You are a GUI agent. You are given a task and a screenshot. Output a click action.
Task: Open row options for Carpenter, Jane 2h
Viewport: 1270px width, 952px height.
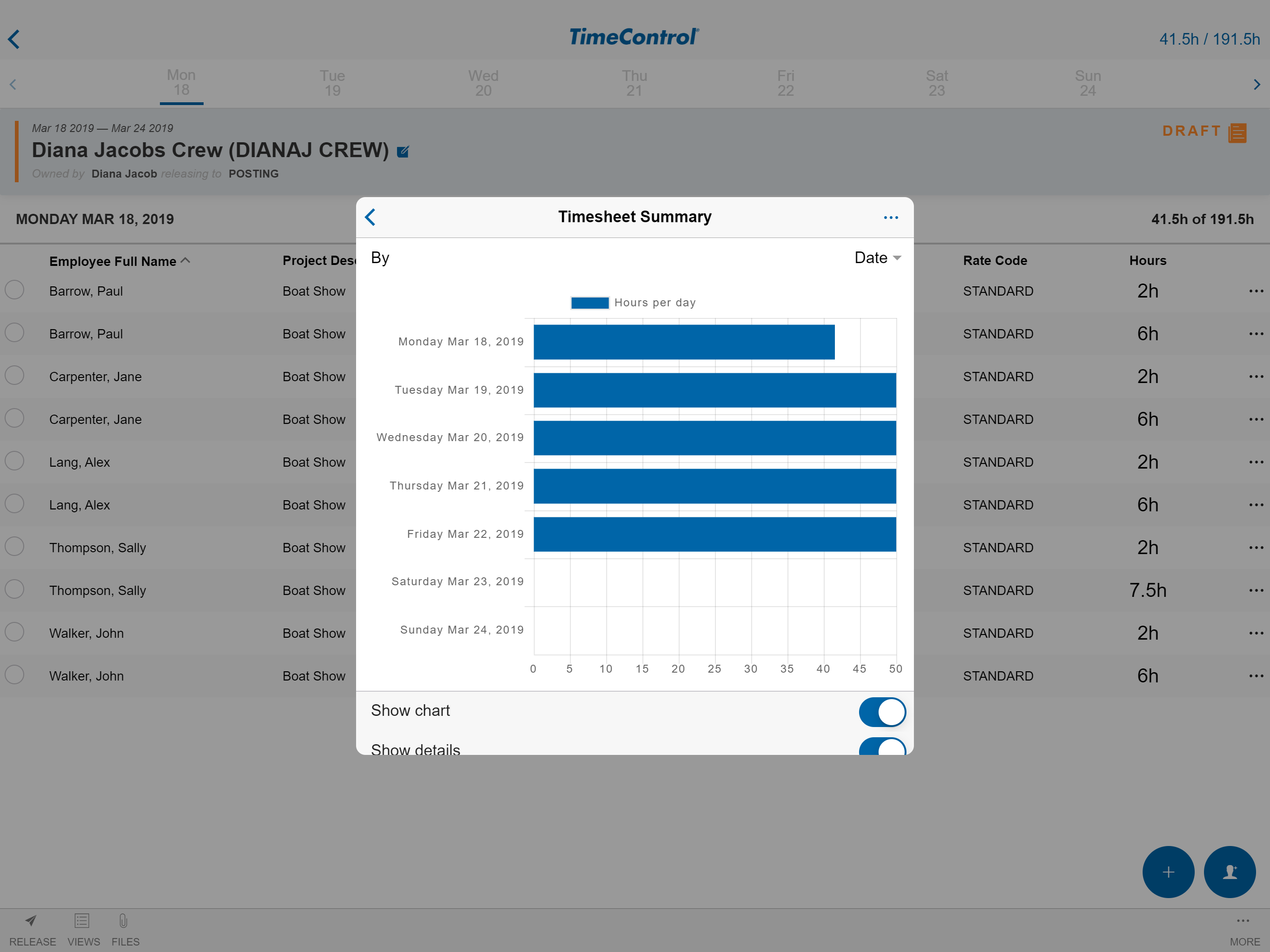1256,377
